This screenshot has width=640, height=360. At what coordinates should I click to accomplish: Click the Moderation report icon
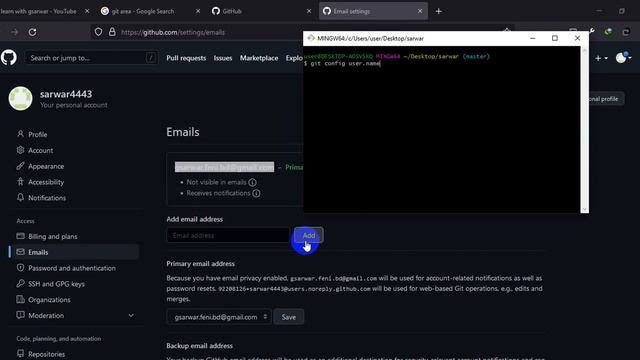(20, 315)
